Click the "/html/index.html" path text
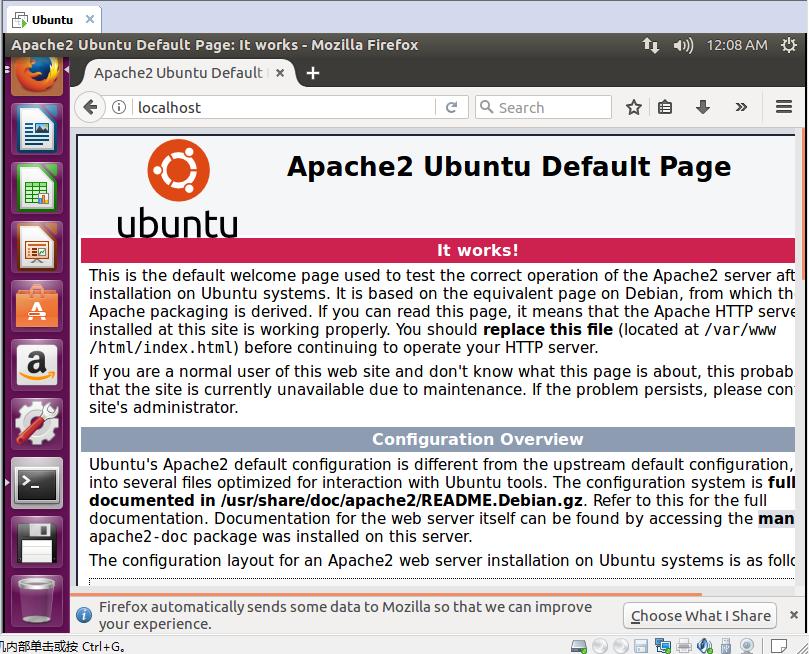809x654 pixels. (x=161, y=348)
